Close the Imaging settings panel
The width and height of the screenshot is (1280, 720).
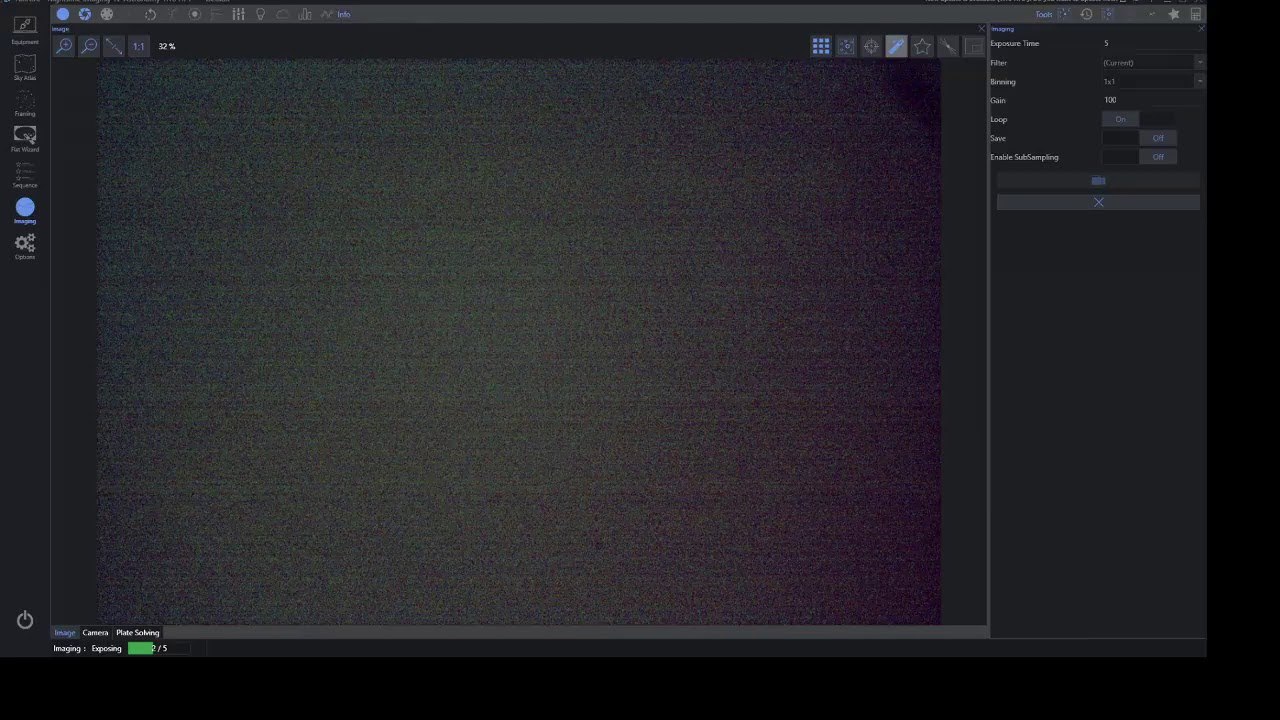tap(1200, 28)
